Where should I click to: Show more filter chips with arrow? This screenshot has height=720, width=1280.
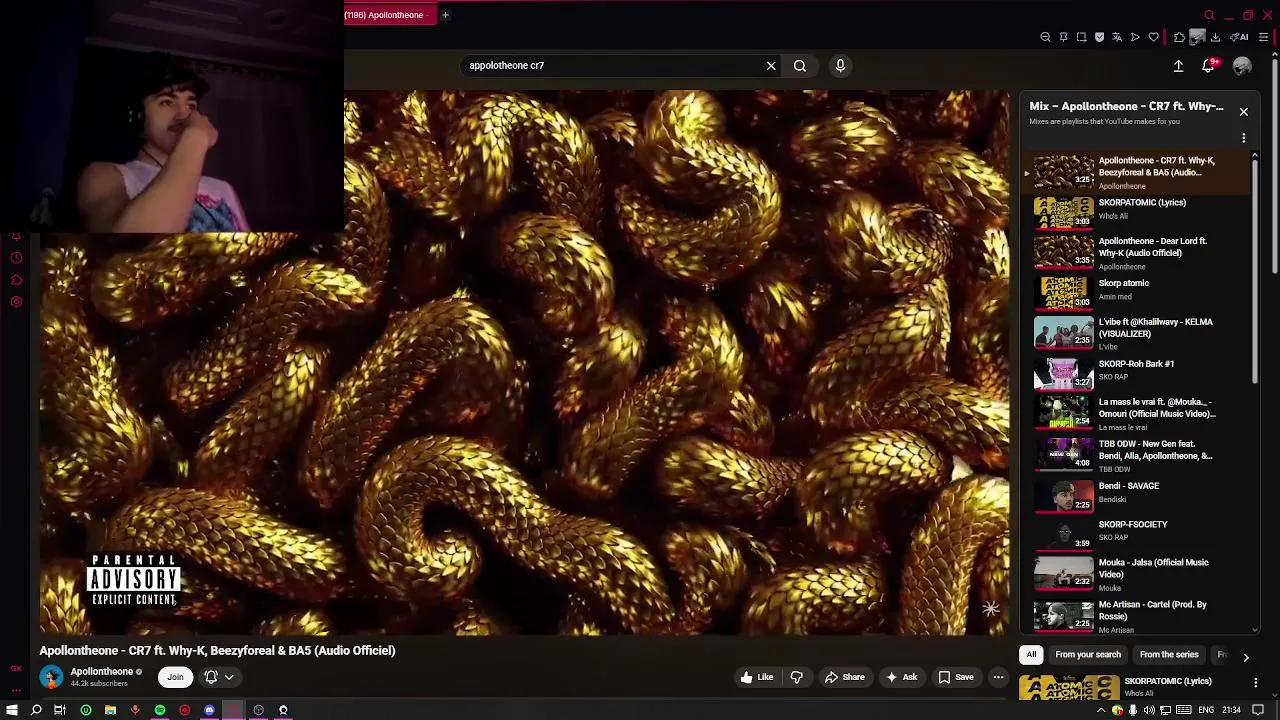click(1245, 657)
